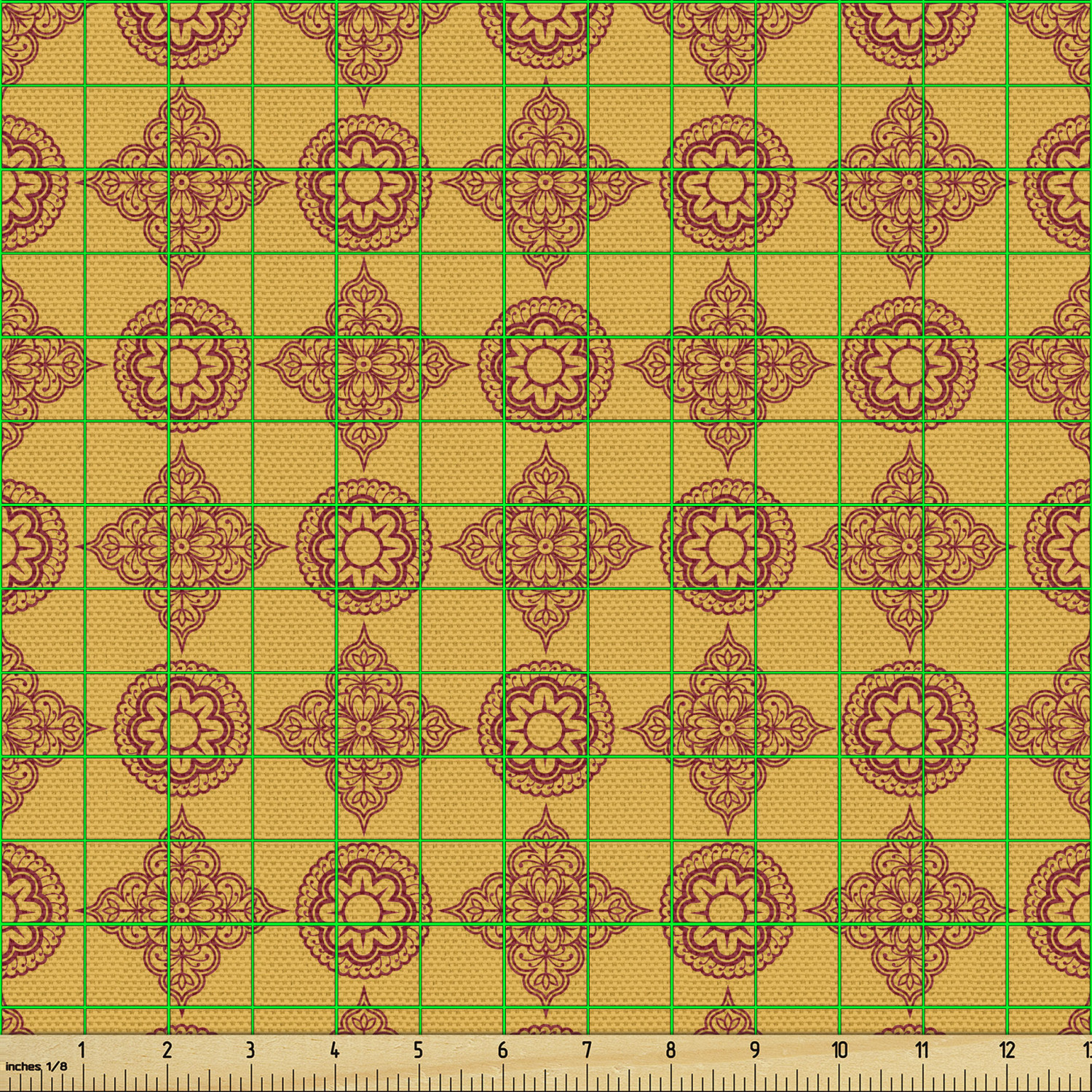
Task: Click the number 4 on the ruler
Action: pyautogui.click(x=334, y=1050)
